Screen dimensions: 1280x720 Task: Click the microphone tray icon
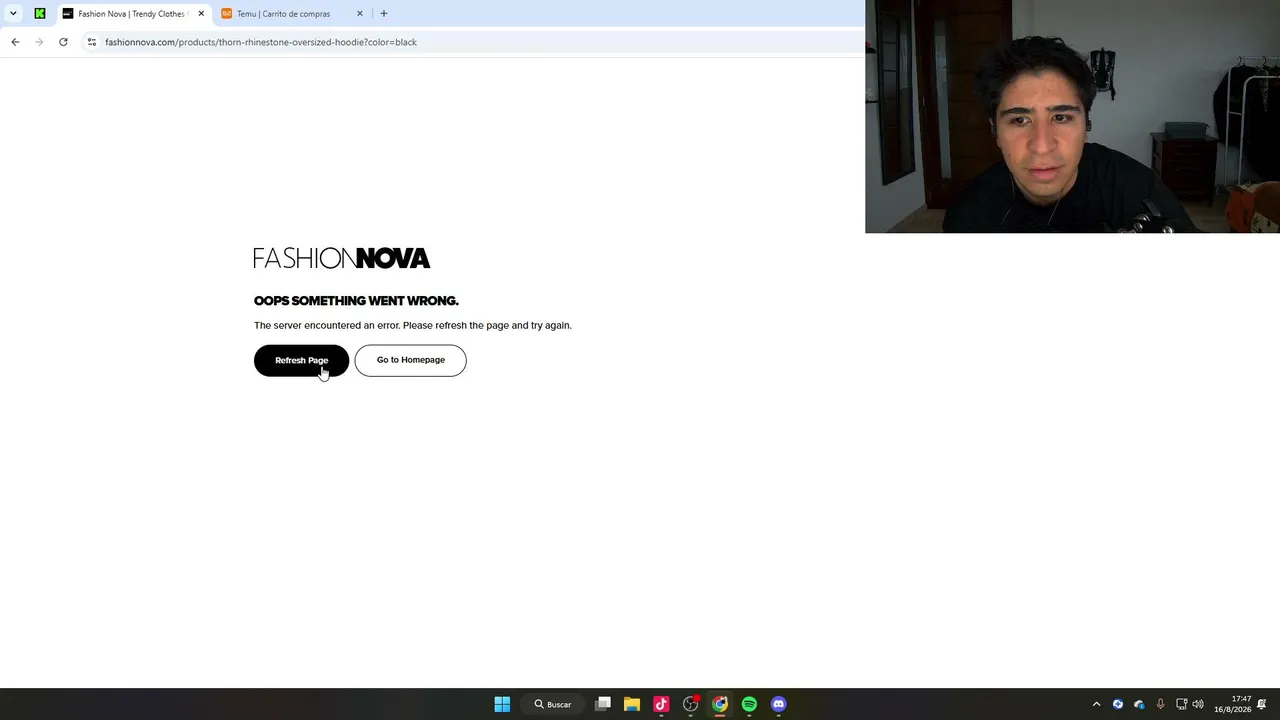[x=1160, y=704]
